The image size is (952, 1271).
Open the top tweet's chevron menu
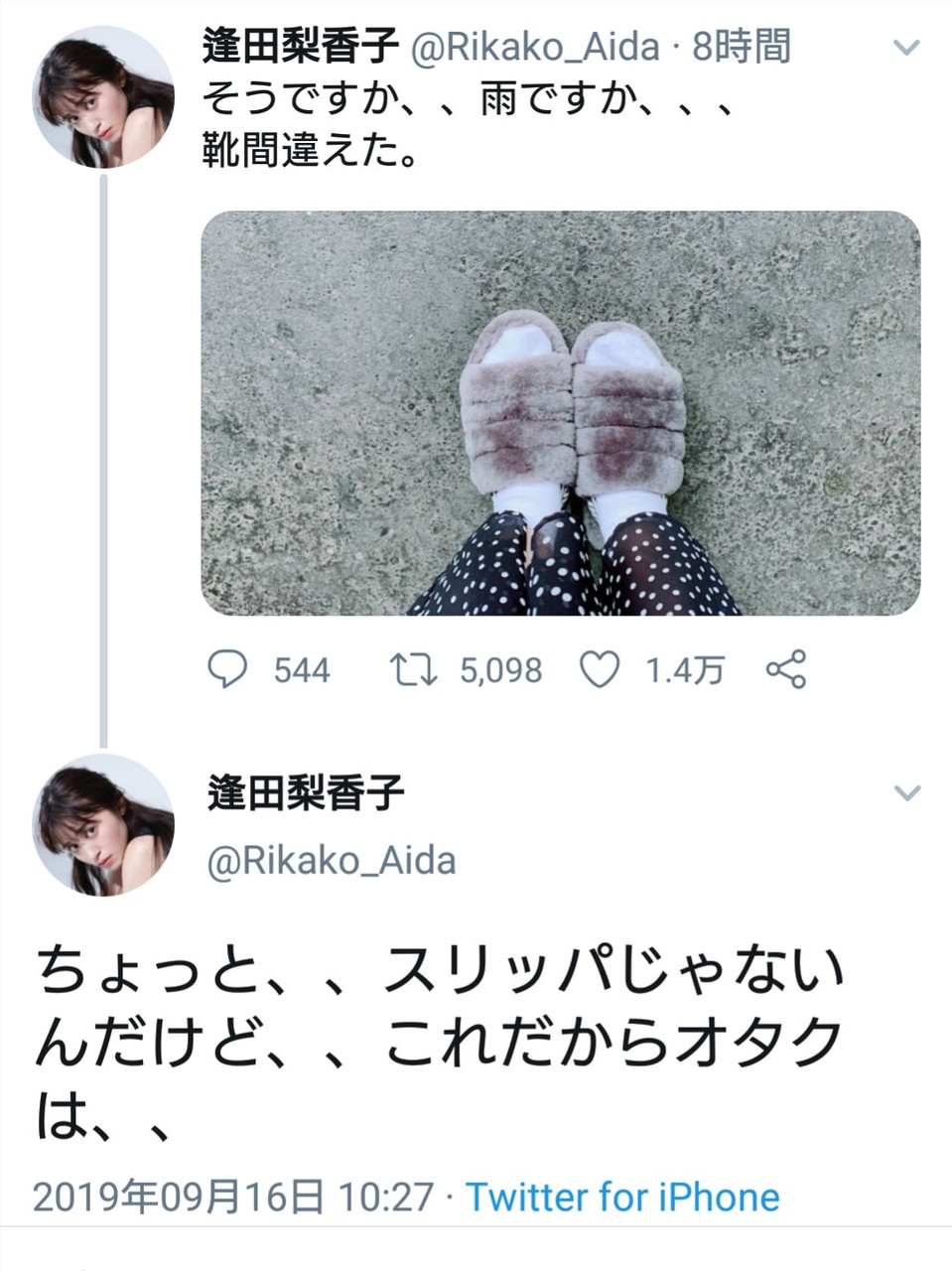[907, 47]
